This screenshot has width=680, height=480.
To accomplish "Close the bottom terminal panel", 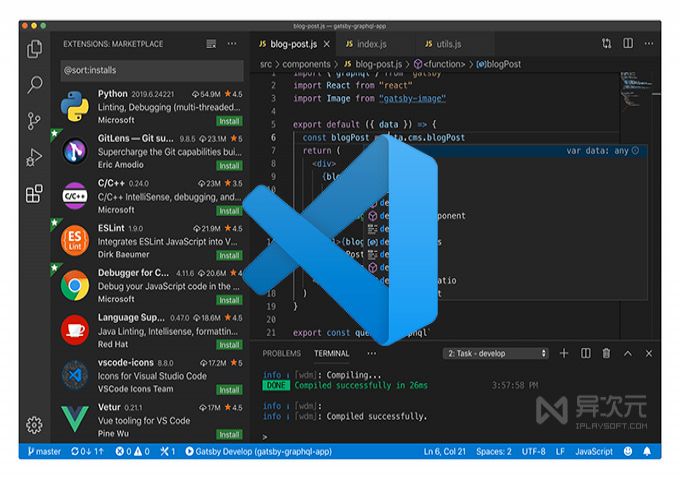I will [x=649, y=353].
